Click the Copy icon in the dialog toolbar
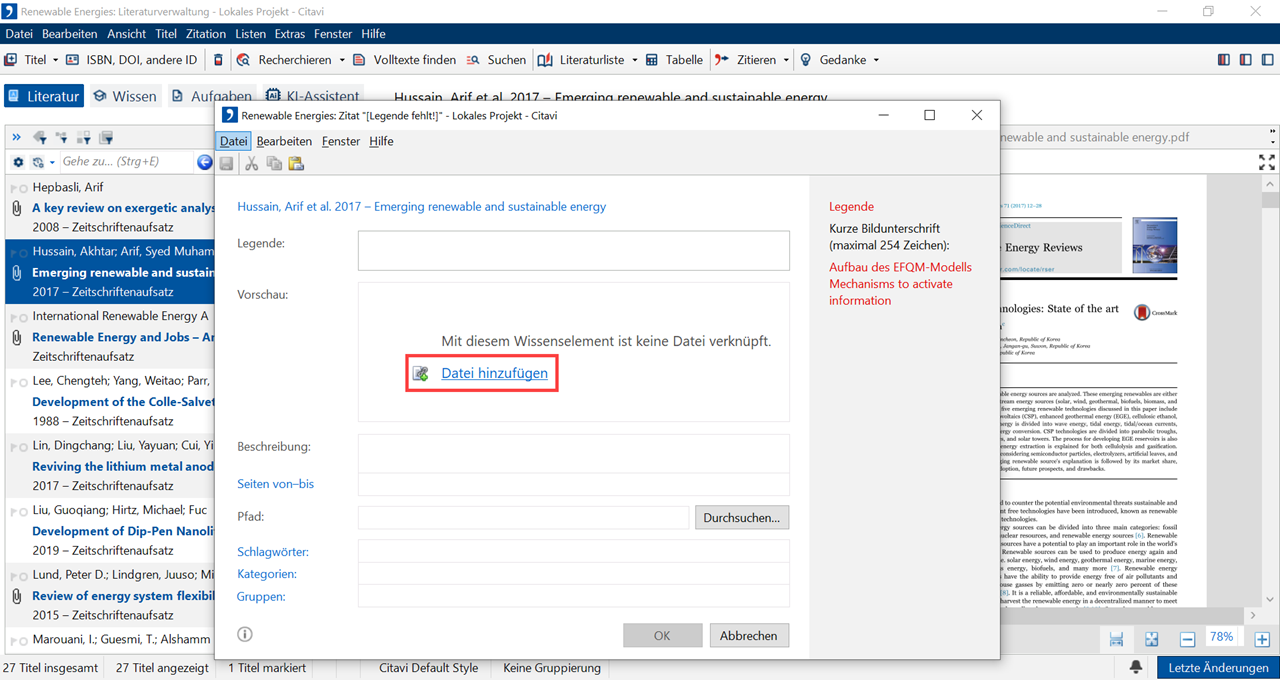1280x680 pixels. tap(274, 164)
